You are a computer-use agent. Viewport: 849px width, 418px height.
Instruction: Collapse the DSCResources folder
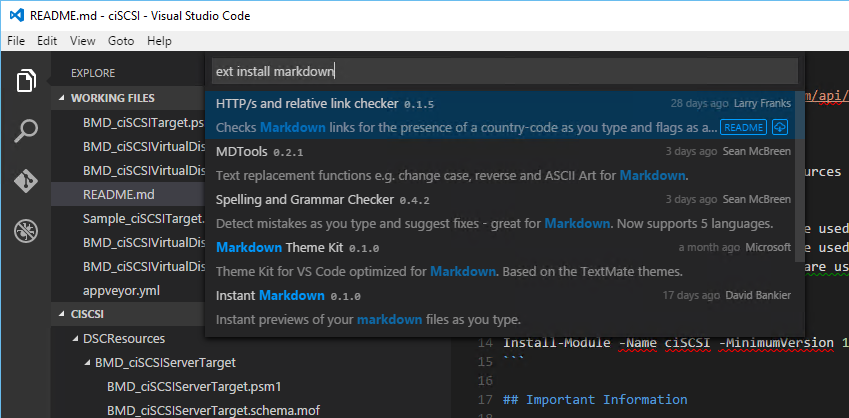point(75,339)
